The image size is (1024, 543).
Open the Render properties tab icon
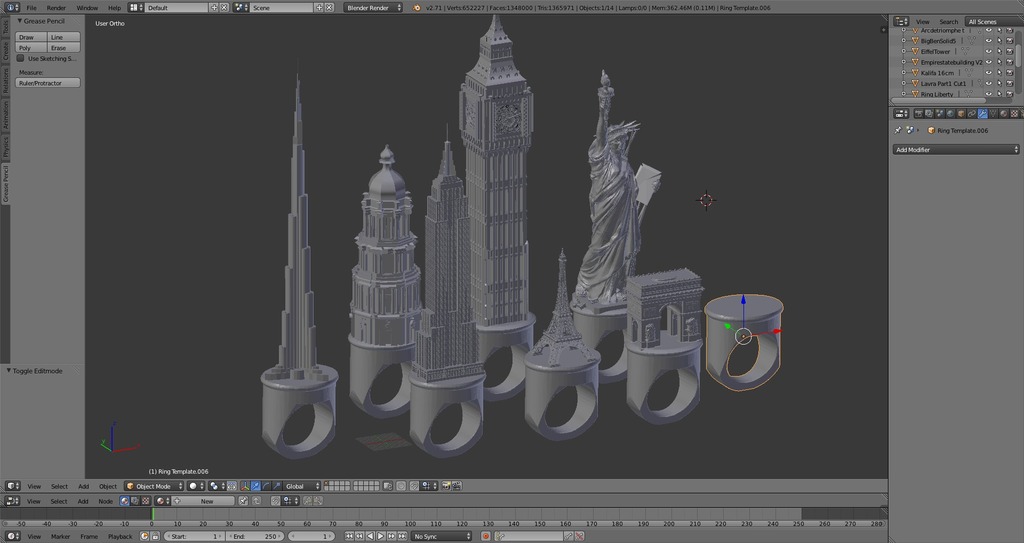[x=919, y=114]
